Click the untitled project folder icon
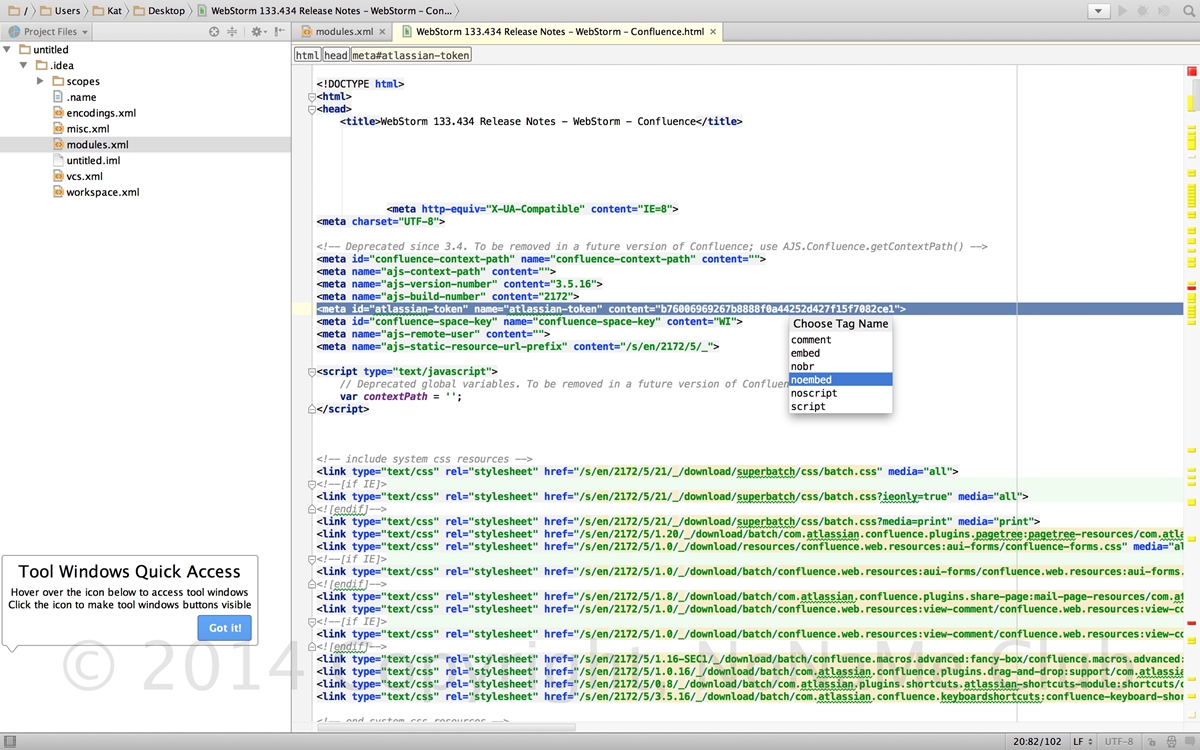 coord(24,49)
